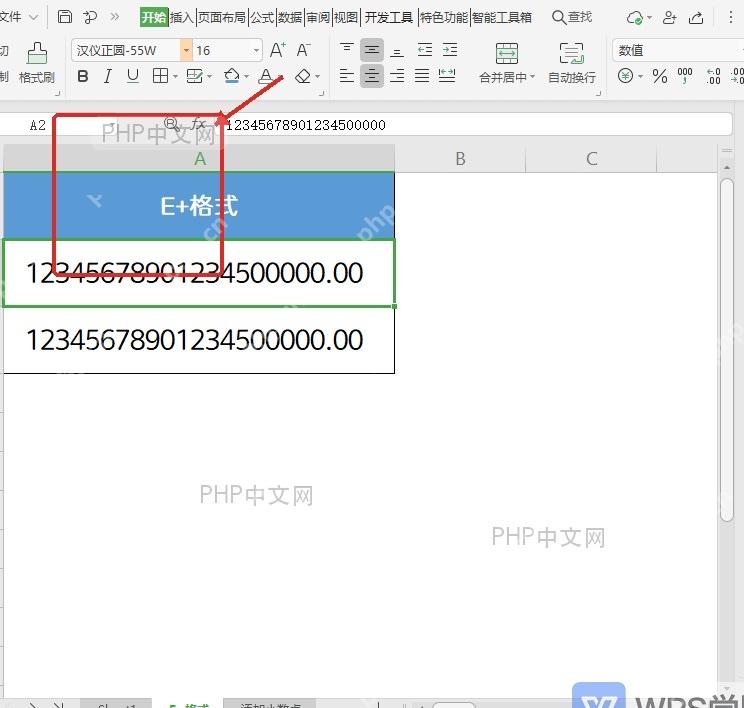The width and height of the screenshot is (744, 708).
Task: Align text right
Action: [397, 76]
